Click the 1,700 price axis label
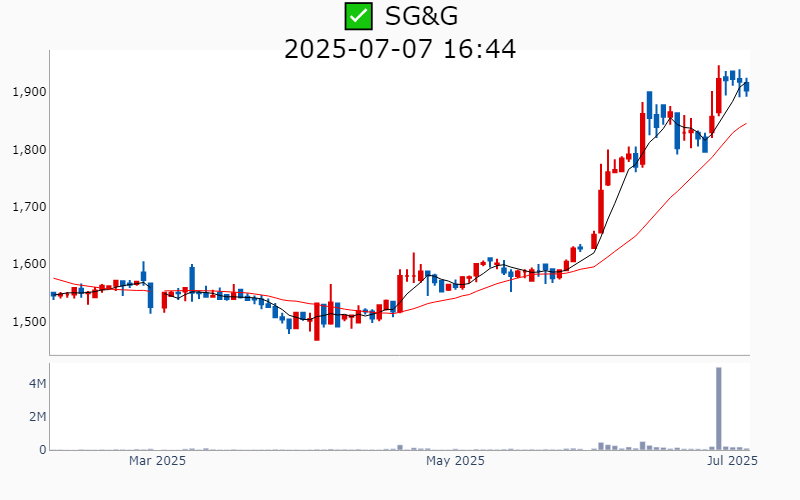 (30, 207)
